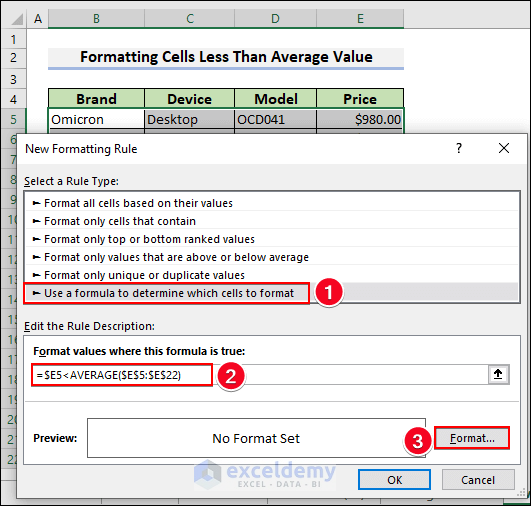
Task: Select row 4 header
Action: (13, 99)
